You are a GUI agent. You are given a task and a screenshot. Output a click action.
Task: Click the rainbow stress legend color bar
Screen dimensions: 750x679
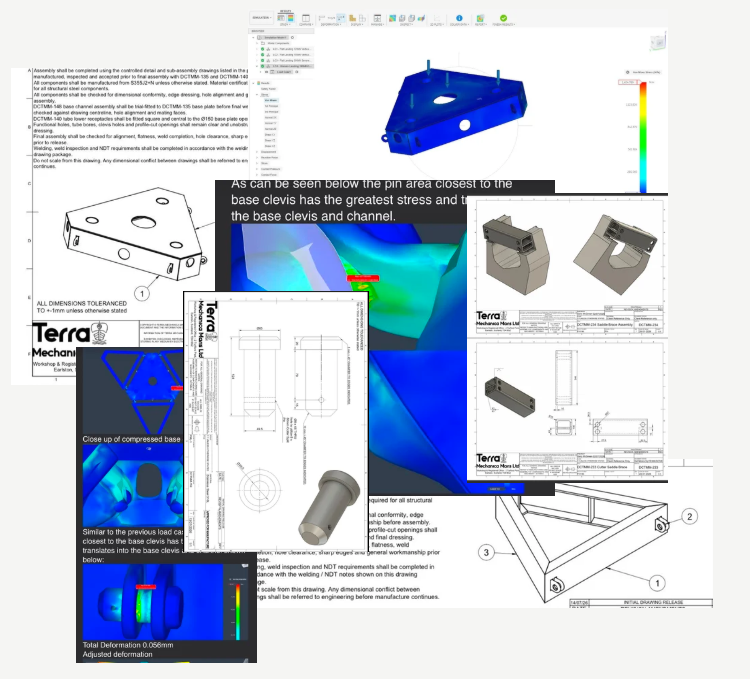tap(643, 137)
